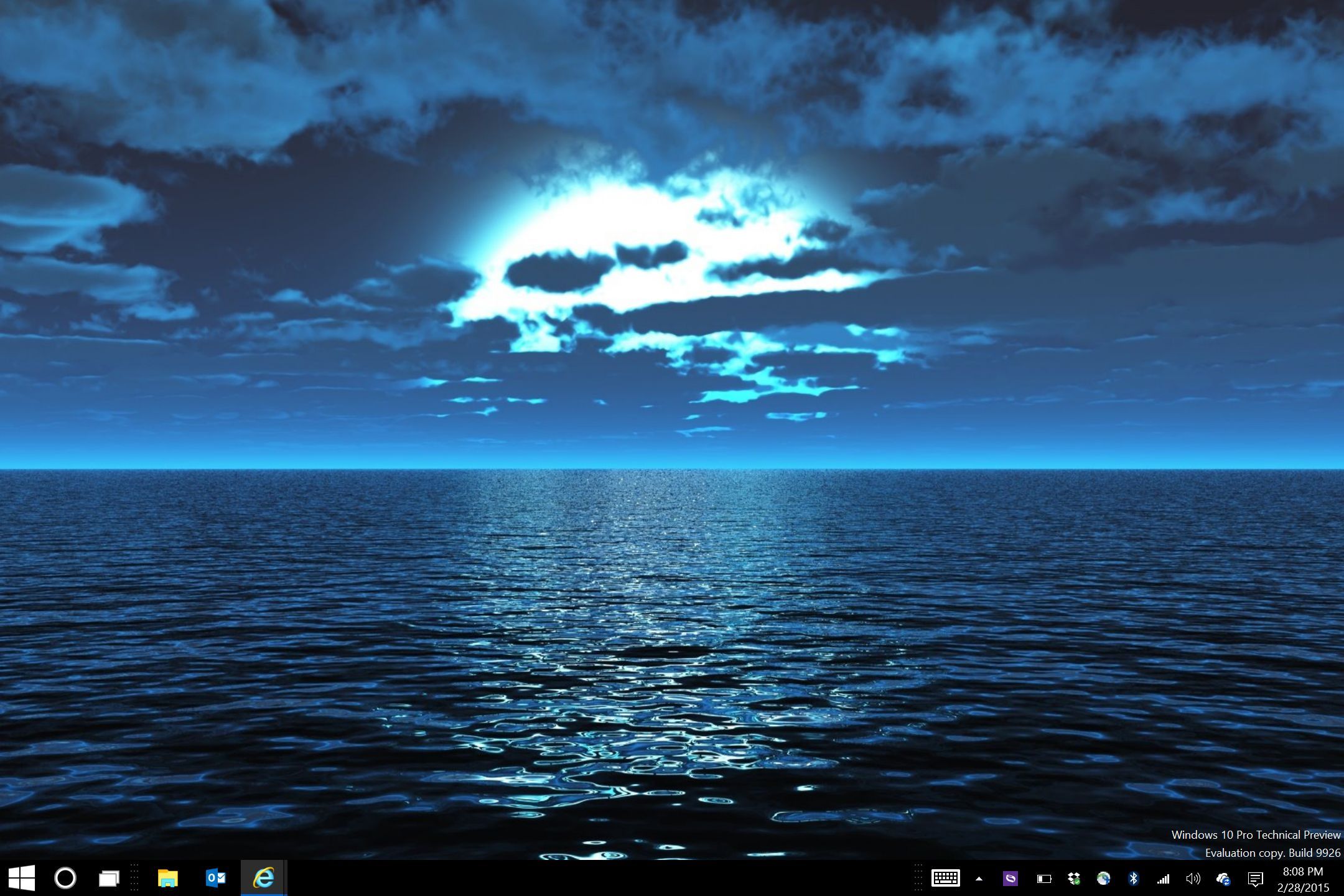Launch File Explorer from taskbar
Viewport: 1344px width, 896px height.
click(168, 878)
